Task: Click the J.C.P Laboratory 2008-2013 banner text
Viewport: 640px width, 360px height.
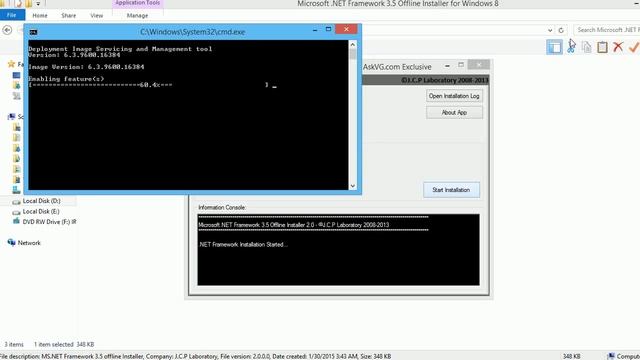Action: [x=445, y=80]
